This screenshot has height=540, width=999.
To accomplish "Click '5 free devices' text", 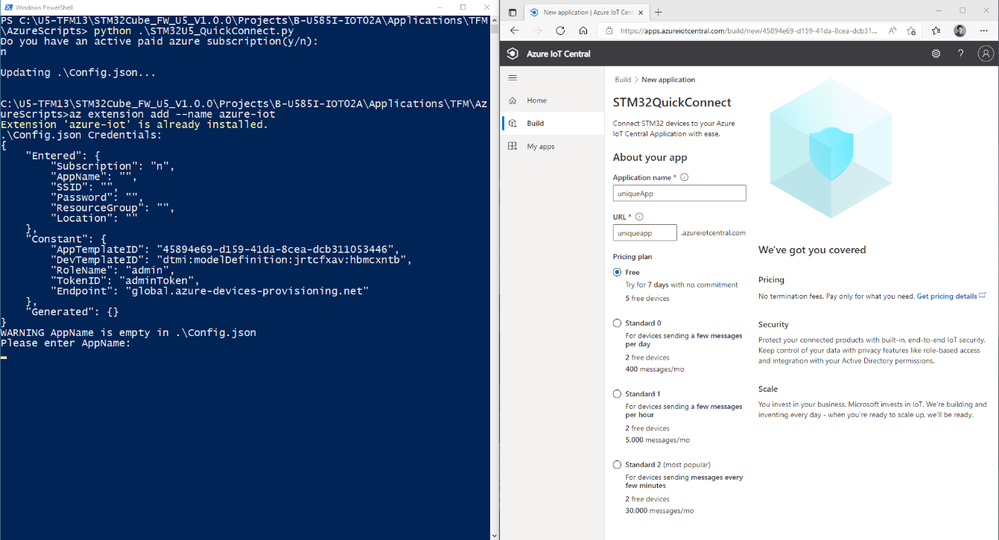I will click(x=647, y=298).
